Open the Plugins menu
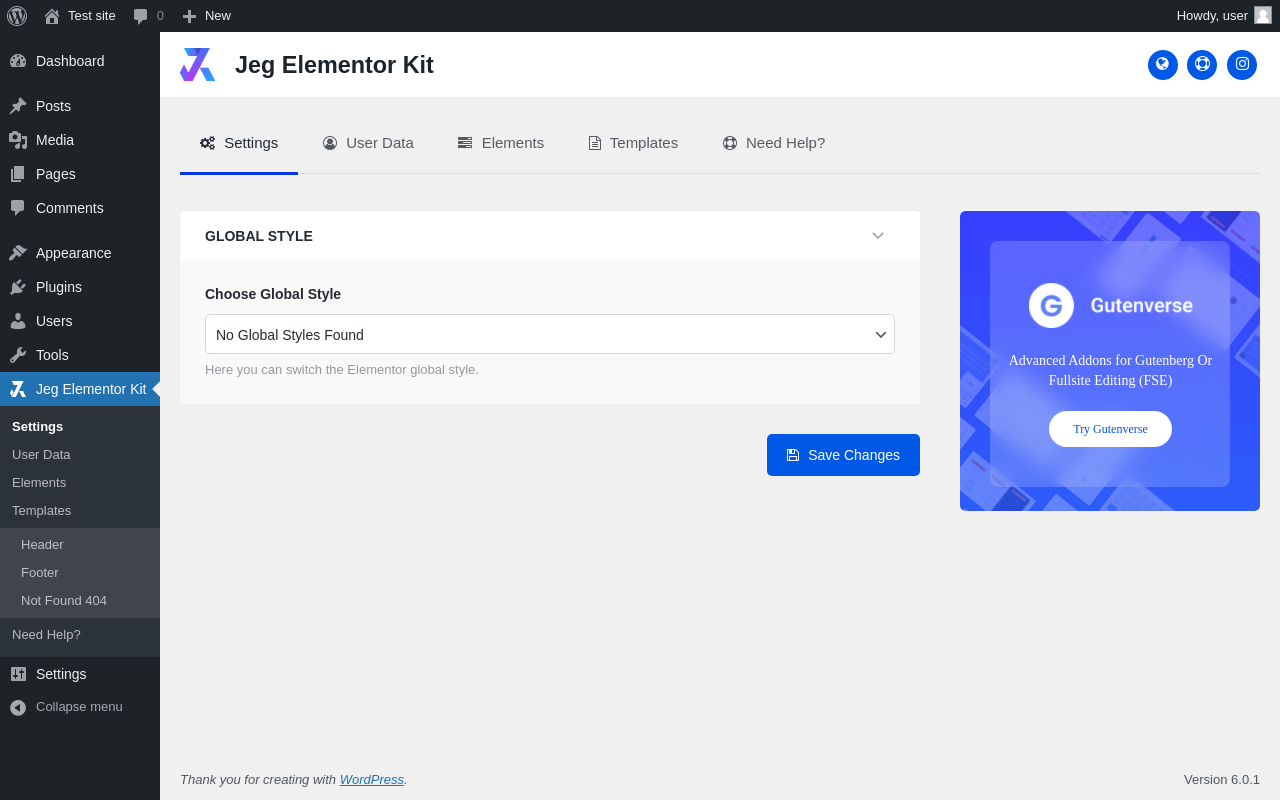Image resolution: width=1280 pixels, height=800 pixels. click(80, 287)
